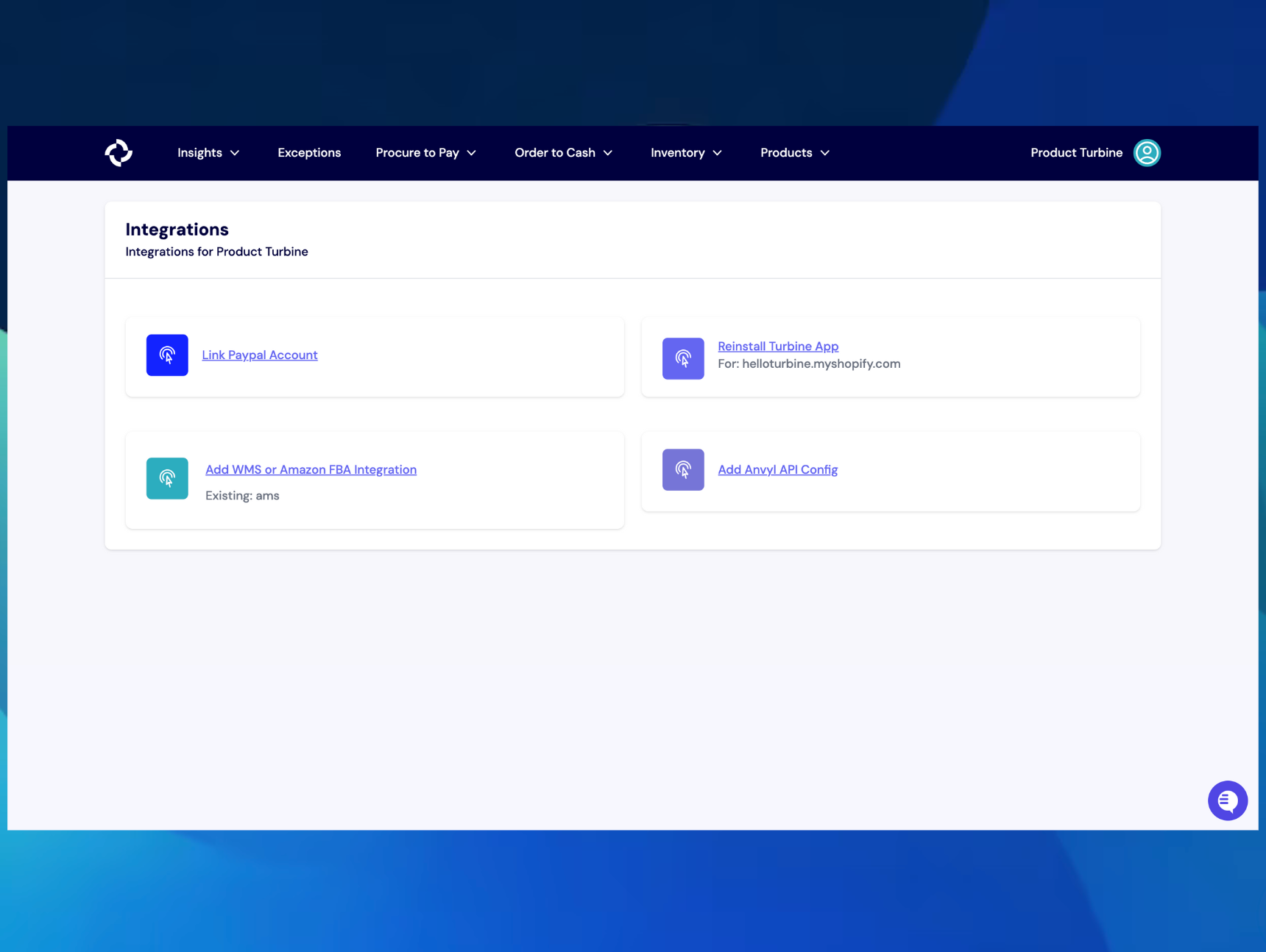
Task: Open the Link Paypal Account link
Action: [259, 355]
